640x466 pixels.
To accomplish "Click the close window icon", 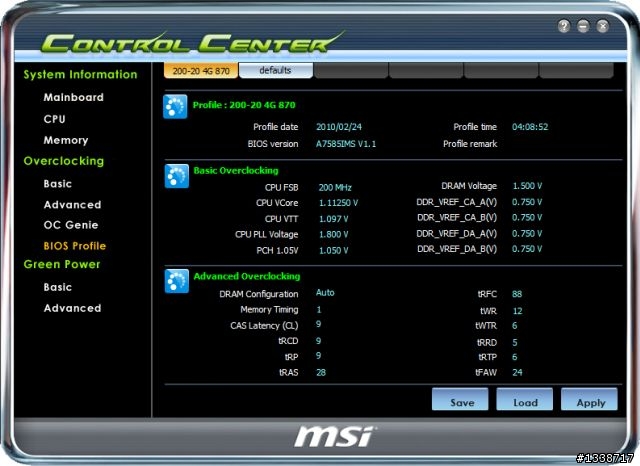I will click(x=602, y=26).
